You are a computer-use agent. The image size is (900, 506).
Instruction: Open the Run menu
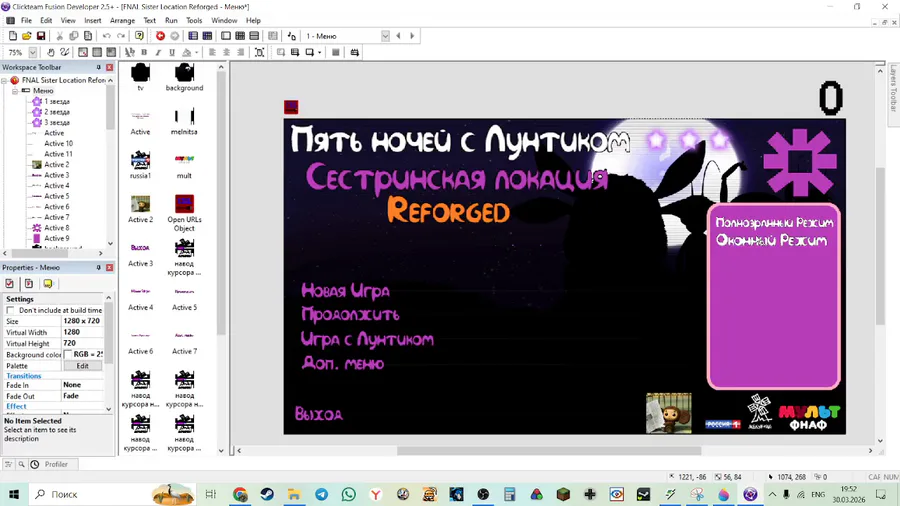click(171, 20)
